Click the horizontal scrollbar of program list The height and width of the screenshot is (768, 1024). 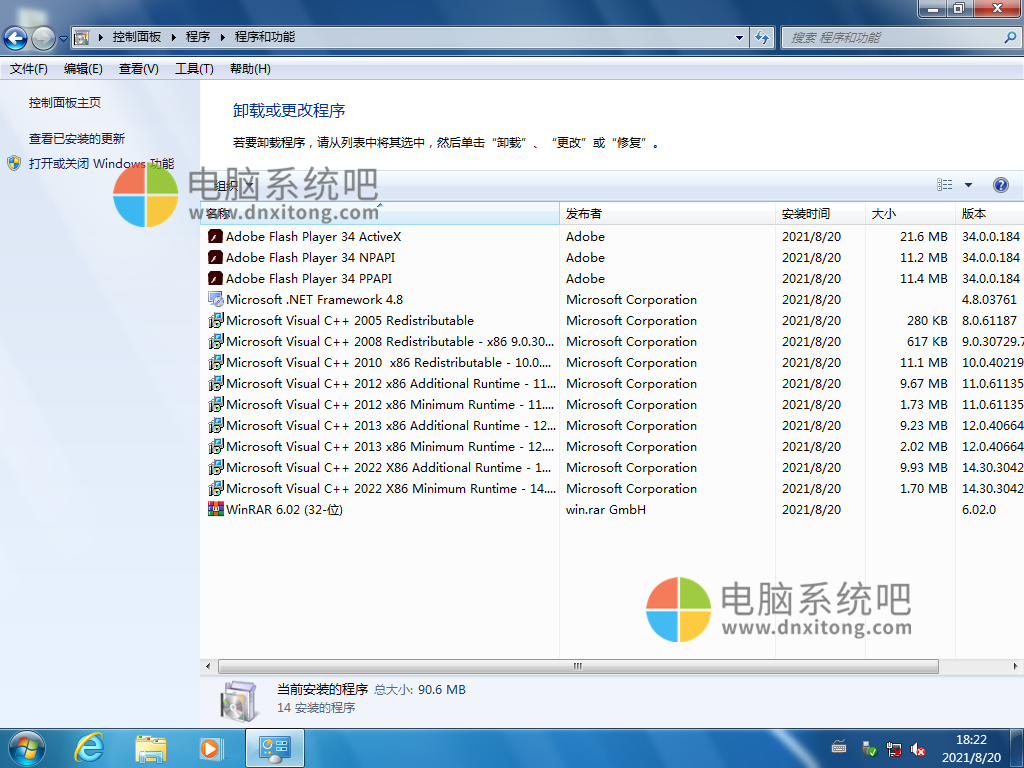577,666
